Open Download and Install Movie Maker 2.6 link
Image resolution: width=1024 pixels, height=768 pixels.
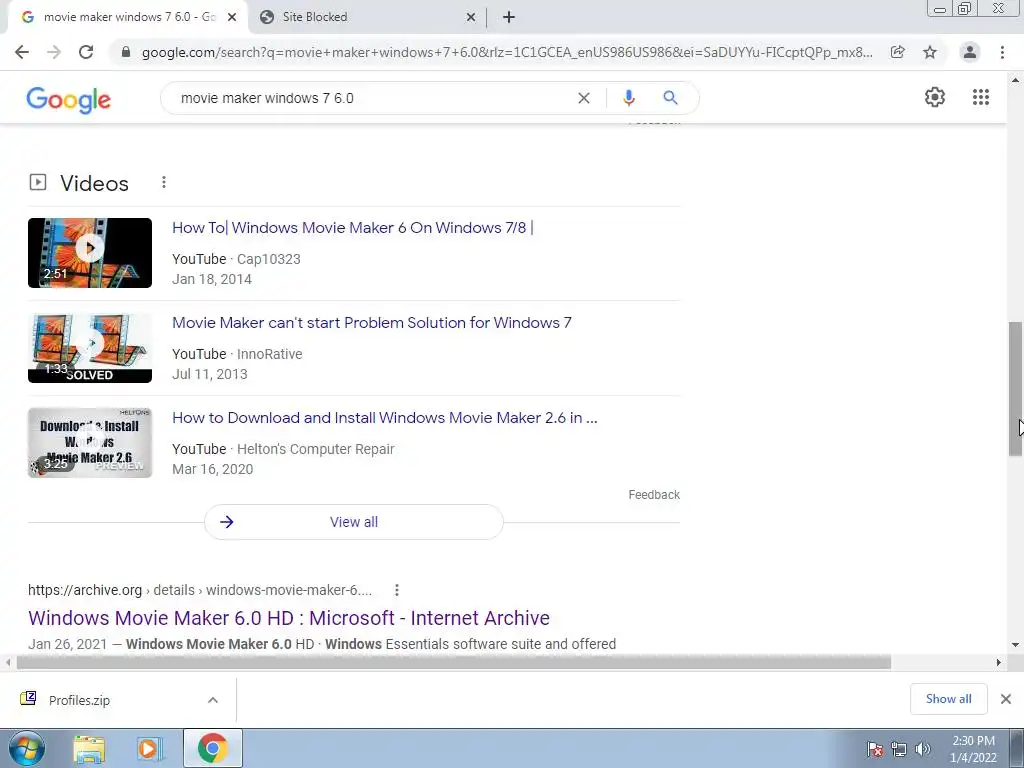(x=385, y=418)
